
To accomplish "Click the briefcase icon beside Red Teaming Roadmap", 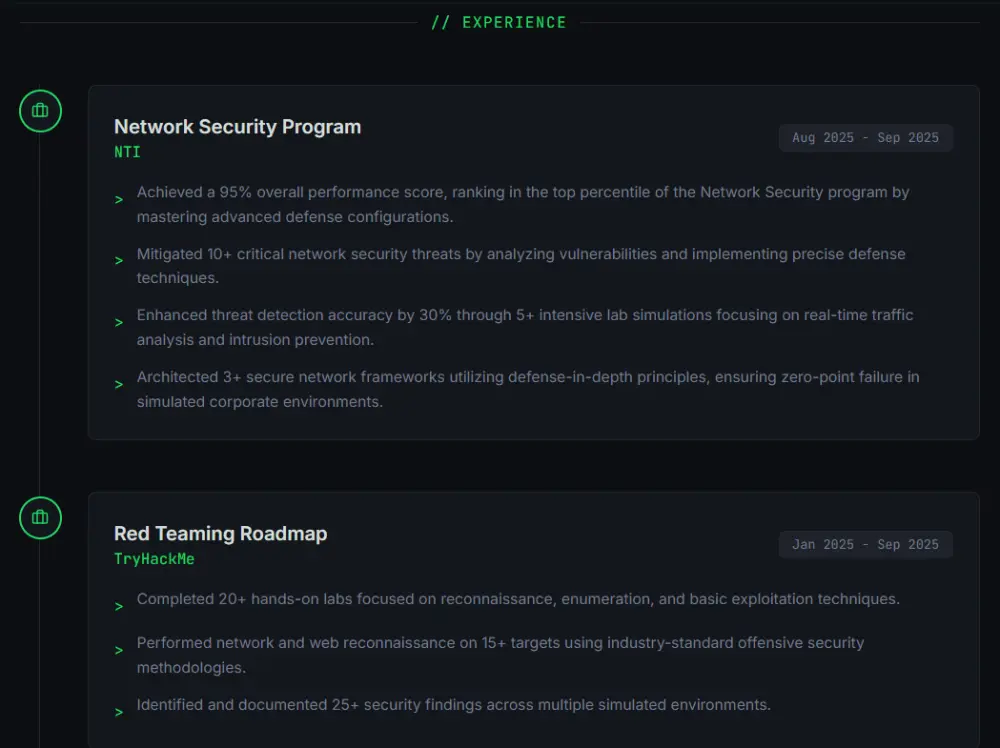I will (x=40, y=518).
